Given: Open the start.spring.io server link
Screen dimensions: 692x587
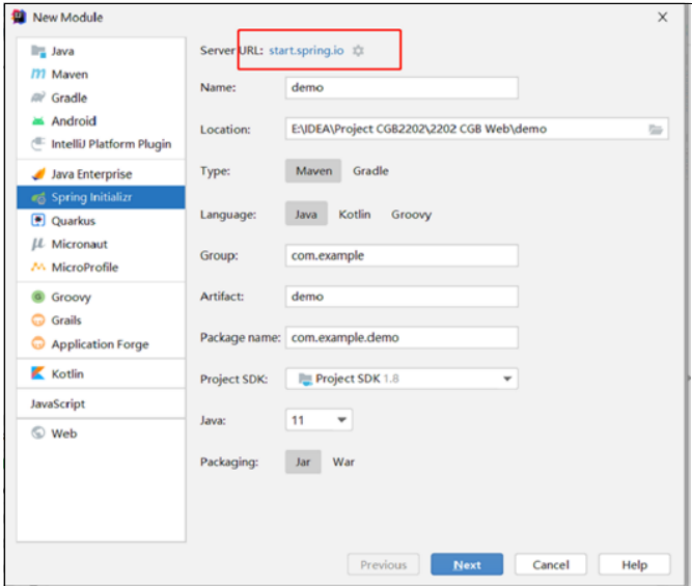Looking at the screenshot, I should (x=306, y=51).
